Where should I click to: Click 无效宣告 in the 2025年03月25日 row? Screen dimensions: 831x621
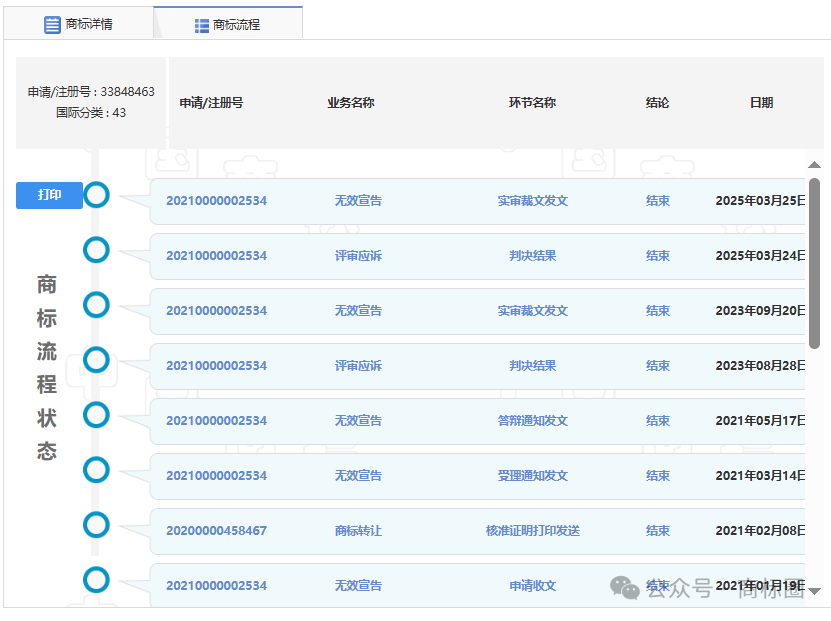pyautogui.click(x=358, y=201)
